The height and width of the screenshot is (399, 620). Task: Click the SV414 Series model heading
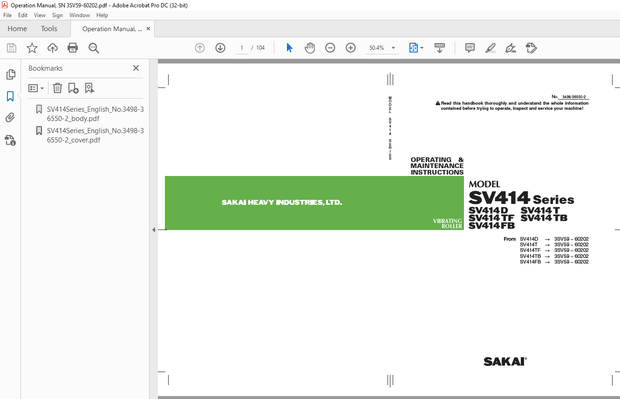pyautogui.click(x=521, y=198)
